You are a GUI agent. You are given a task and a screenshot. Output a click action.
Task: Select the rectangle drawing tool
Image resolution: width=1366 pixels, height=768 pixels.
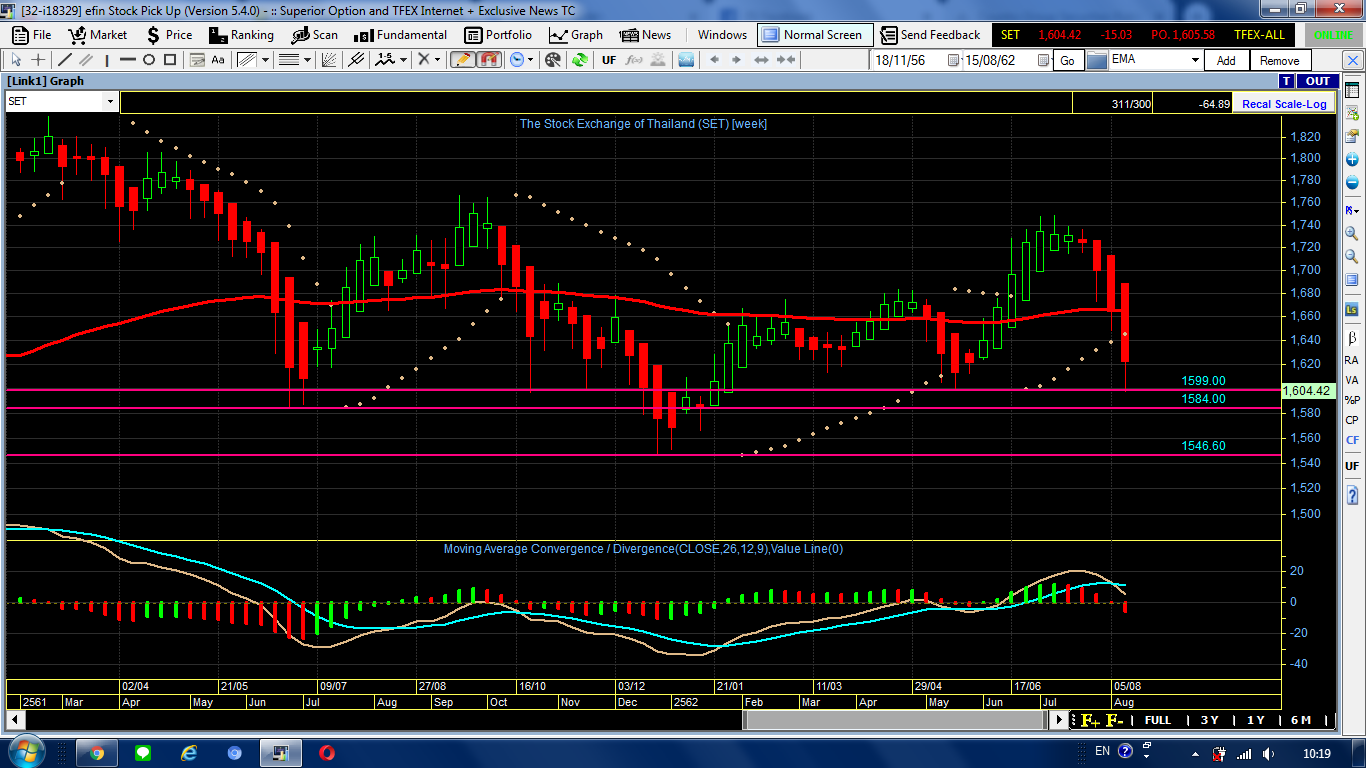pyautogui.click(x=169, y=60)
